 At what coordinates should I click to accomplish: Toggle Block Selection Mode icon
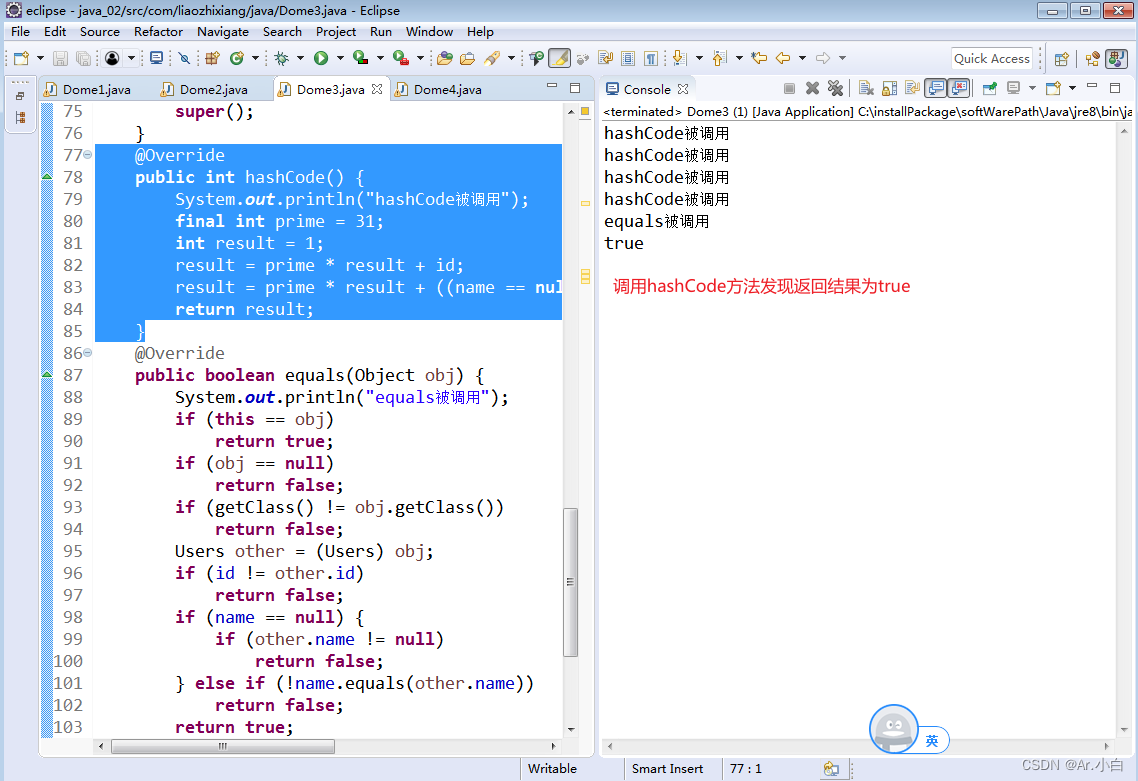click(629, 58)
